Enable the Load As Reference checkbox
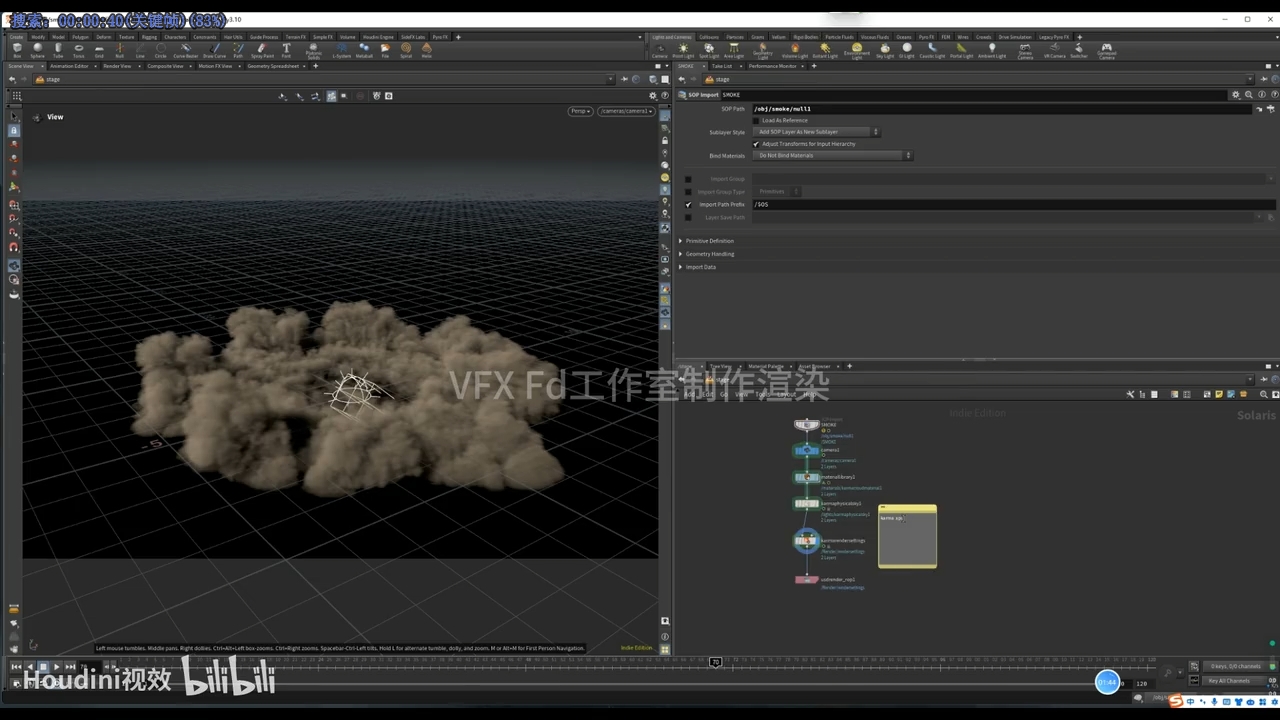The image size is (1280, 720). pyautogui.click(x=757, y=120)
